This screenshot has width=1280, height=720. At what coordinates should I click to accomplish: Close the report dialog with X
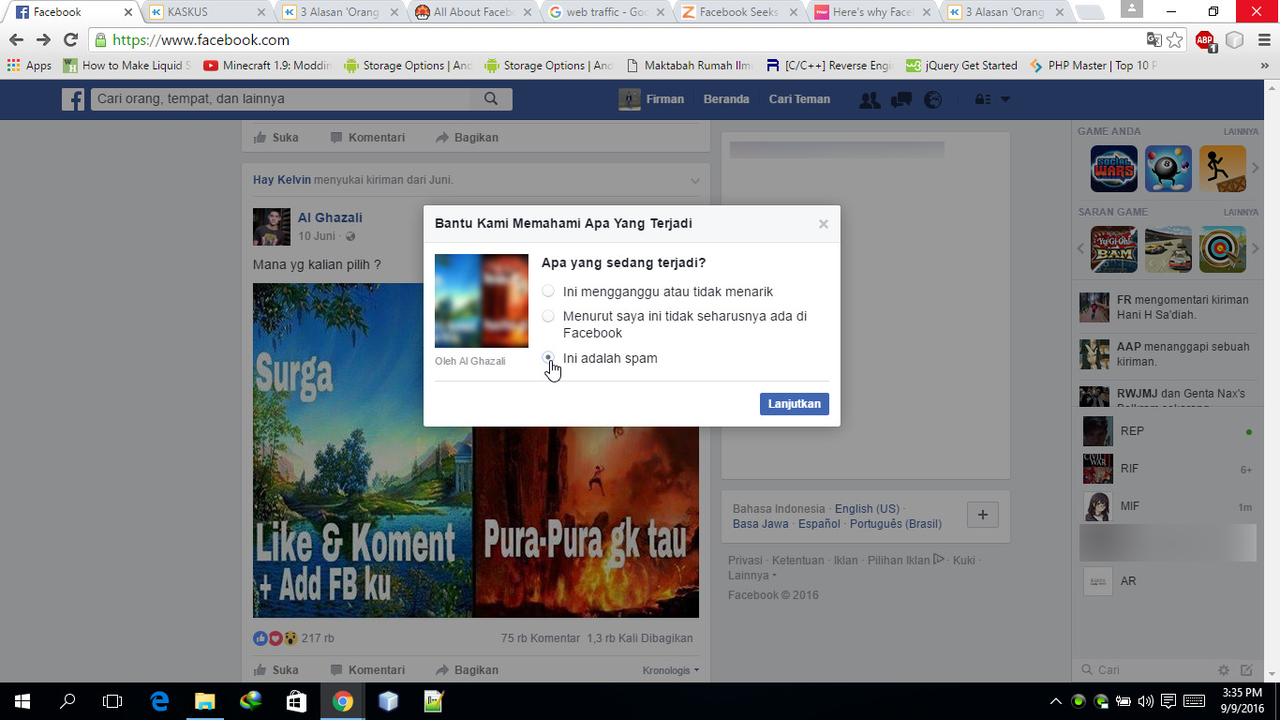point(823,224)
